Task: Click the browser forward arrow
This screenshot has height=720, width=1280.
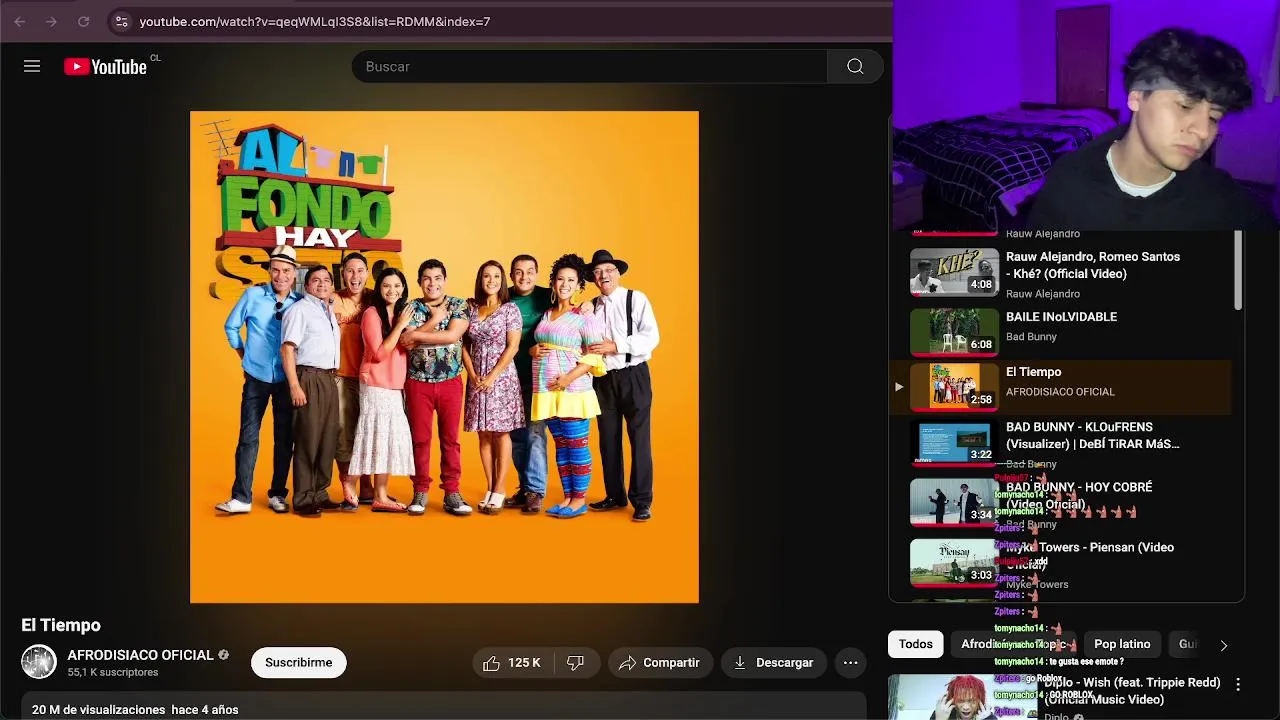Action: pos(51,21)
